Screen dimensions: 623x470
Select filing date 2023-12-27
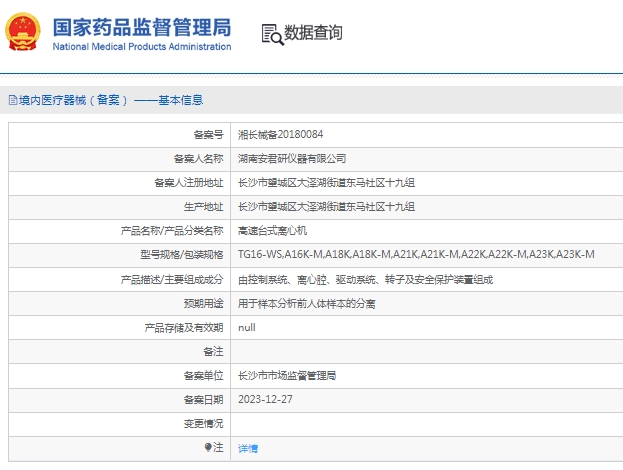[265, 399]
